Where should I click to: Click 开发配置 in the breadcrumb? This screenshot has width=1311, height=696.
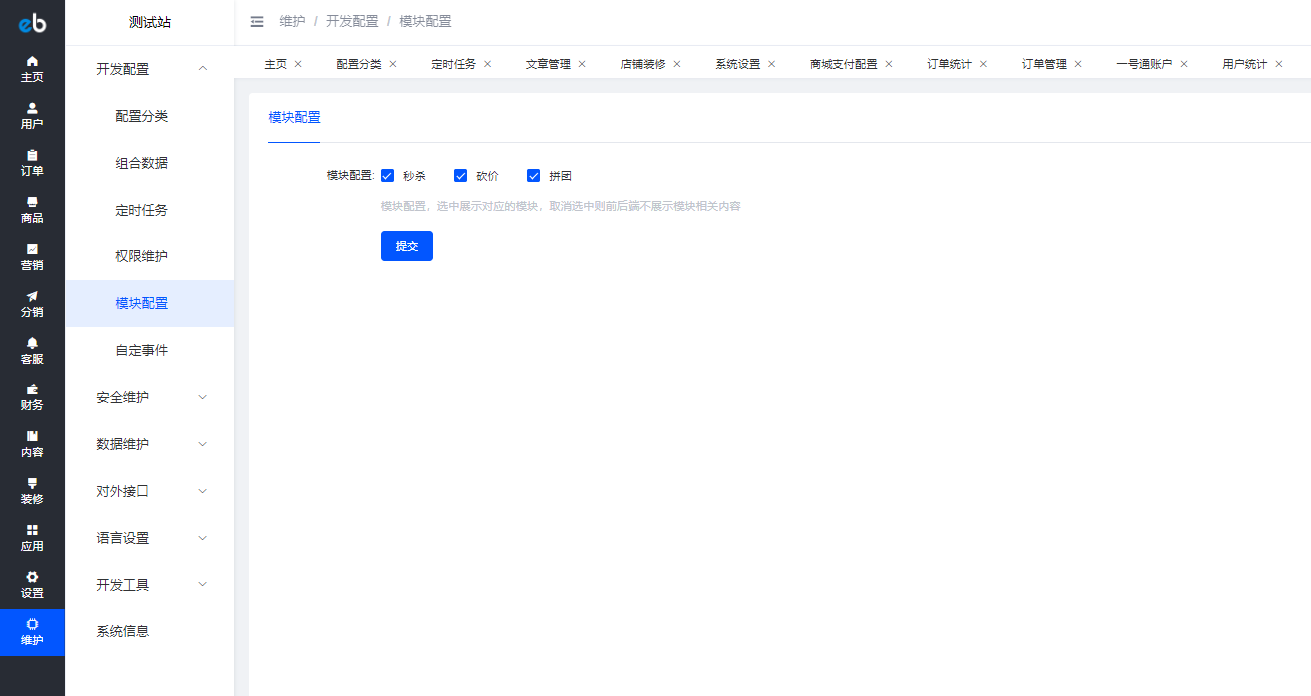coord(352,21)
